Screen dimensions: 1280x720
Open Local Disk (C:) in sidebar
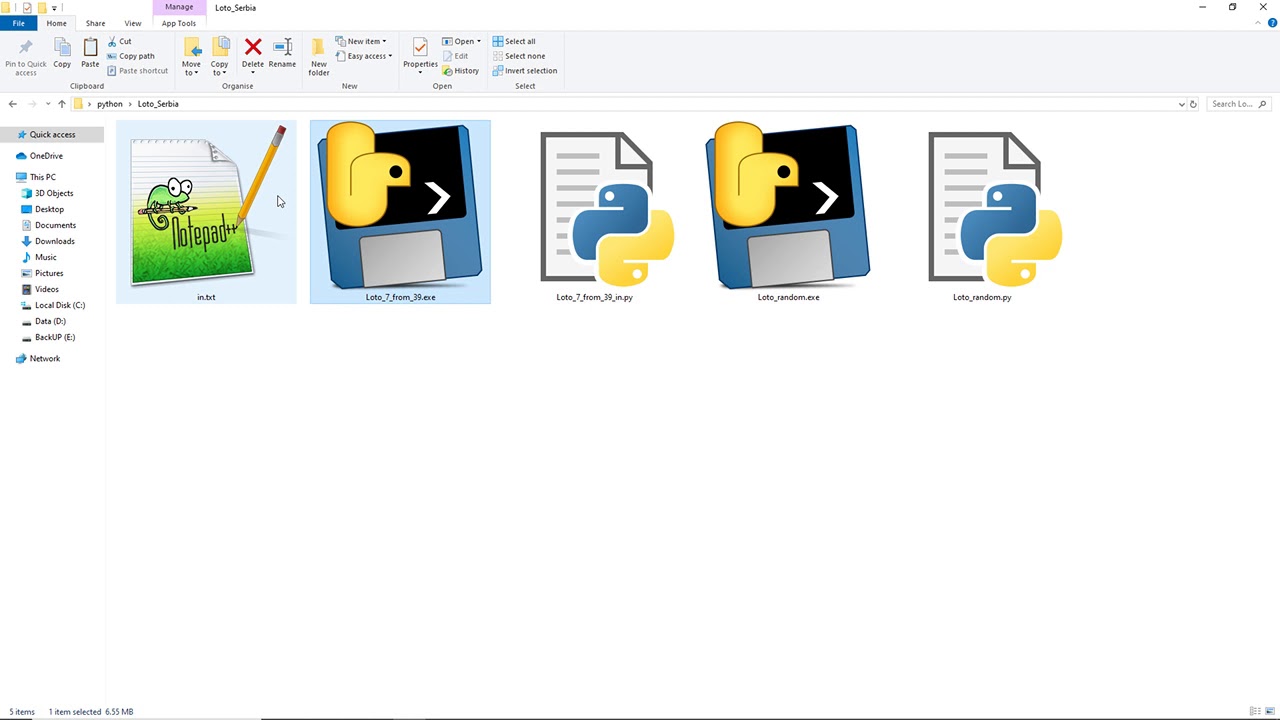click(60, 305)
